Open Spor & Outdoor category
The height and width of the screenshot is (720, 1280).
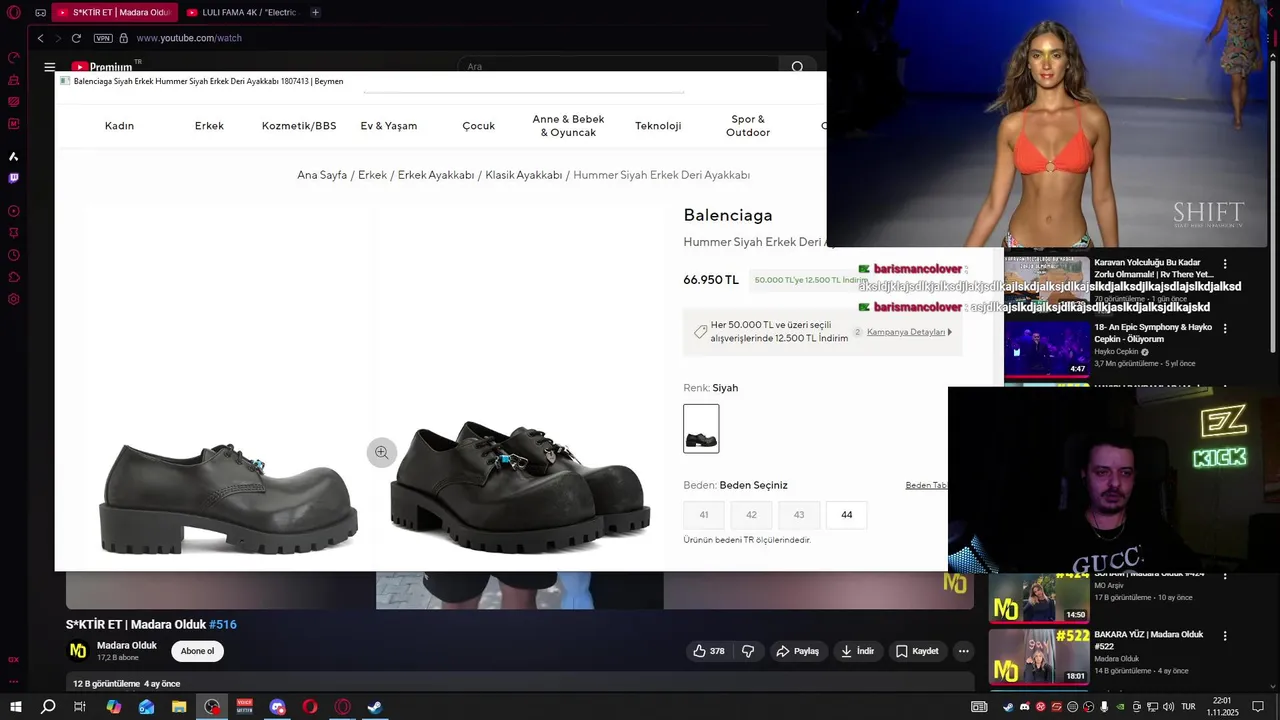[x=748, y=126]
